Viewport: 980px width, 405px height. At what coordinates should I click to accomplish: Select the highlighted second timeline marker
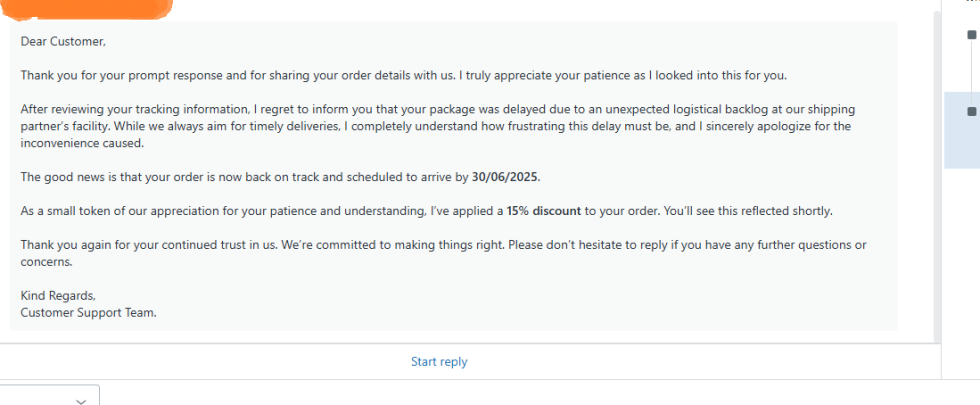pyautogui.click(x=972, y=111)
